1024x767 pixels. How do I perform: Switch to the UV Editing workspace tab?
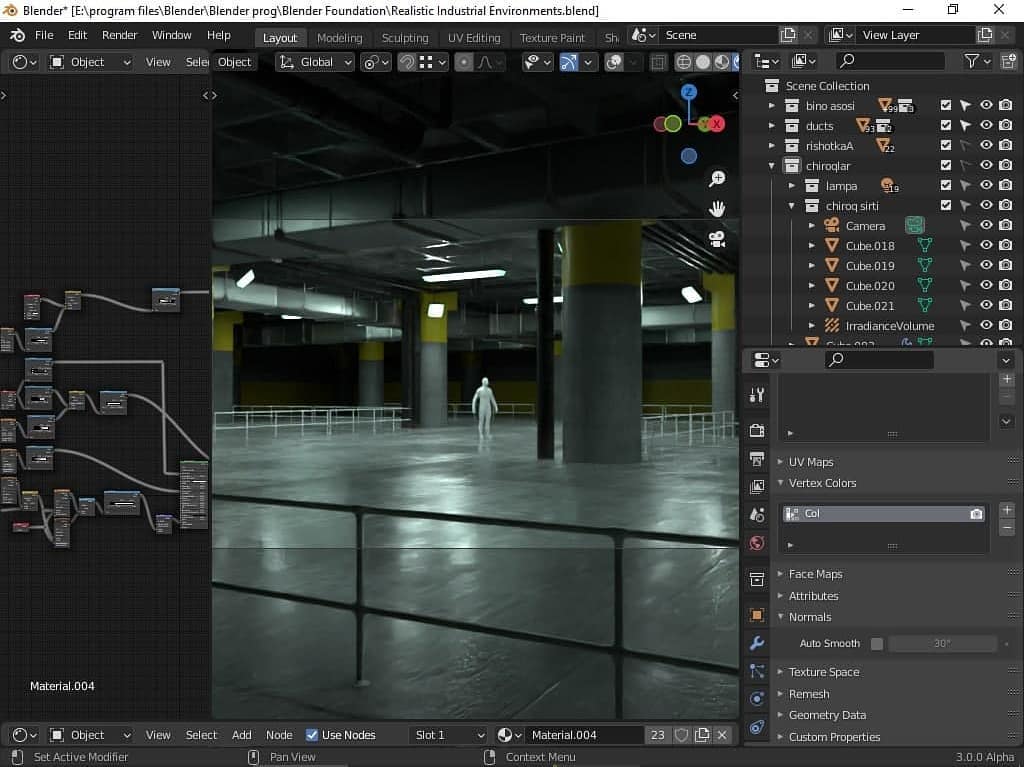pyautogui.click(x=474, y=38)
